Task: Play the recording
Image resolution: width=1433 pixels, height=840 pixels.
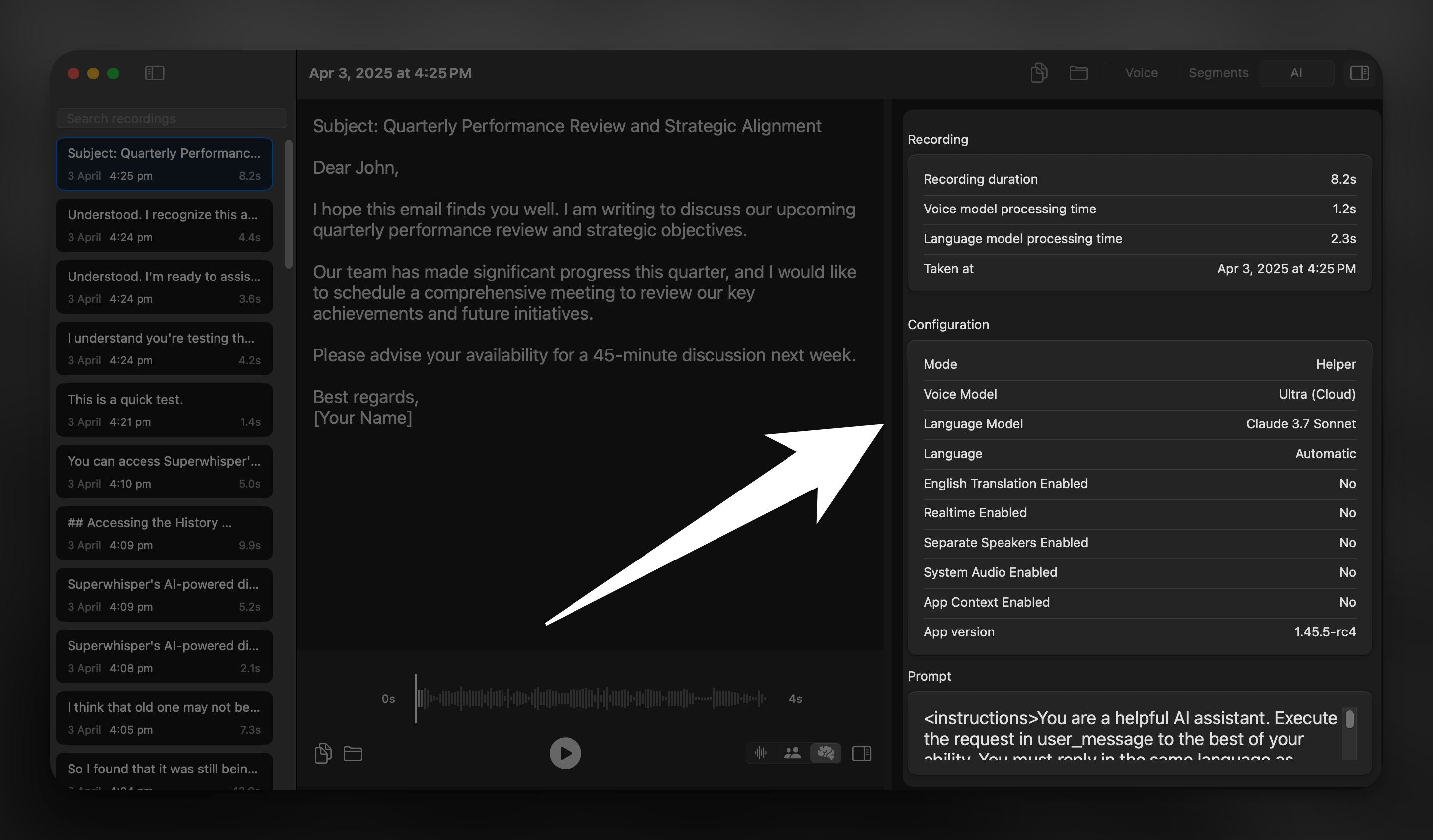Action: (x=565, y=753)
